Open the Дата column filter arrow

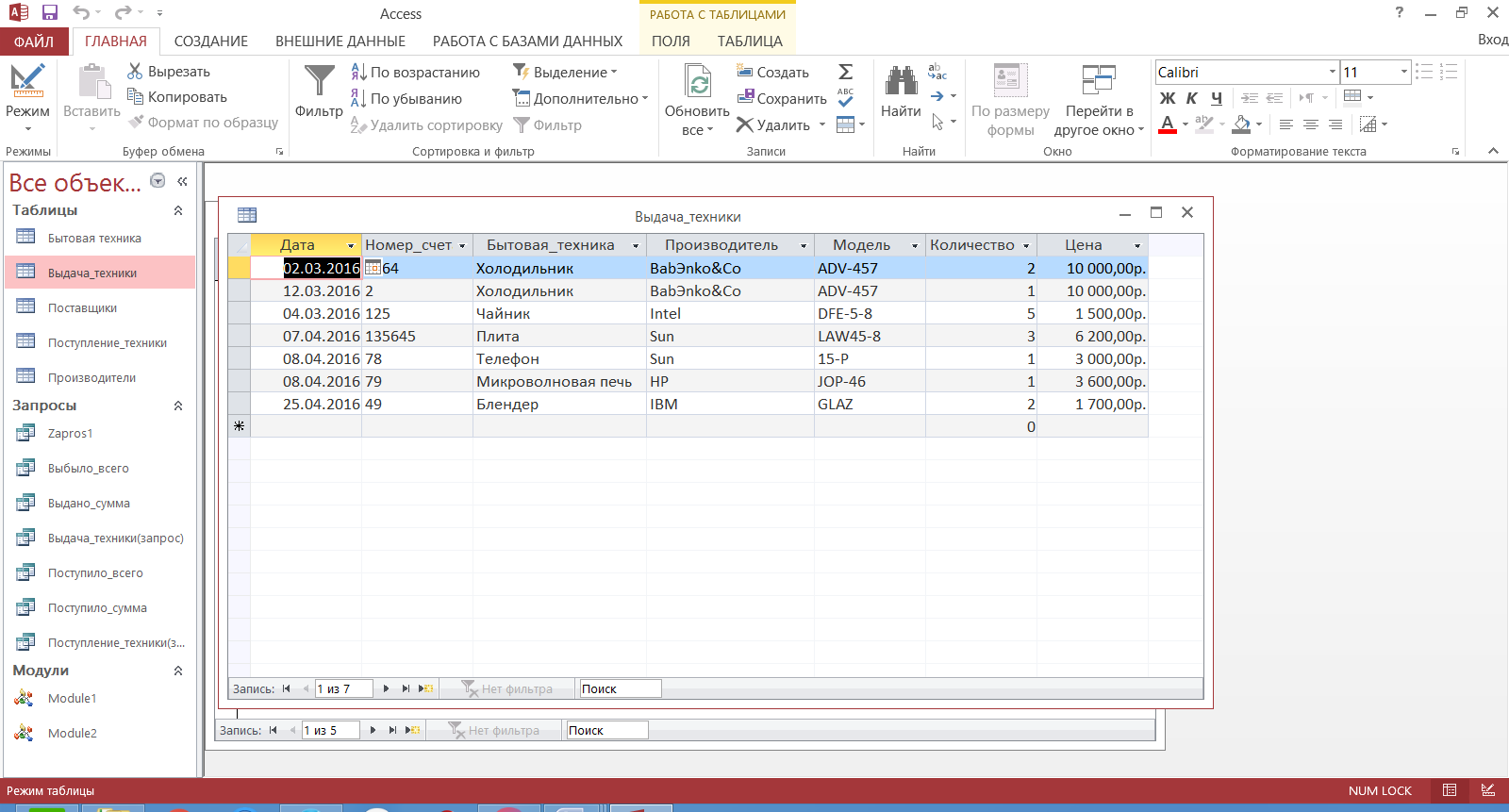pyautogui.click(x=351, y=245)
